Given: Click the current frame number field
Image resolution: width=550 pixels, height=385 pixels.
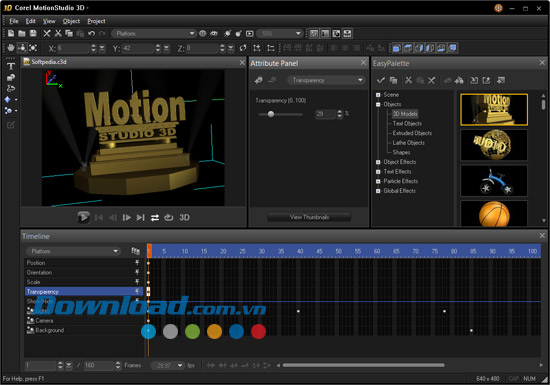Looking at the screenshot, I should pos(40,366).
